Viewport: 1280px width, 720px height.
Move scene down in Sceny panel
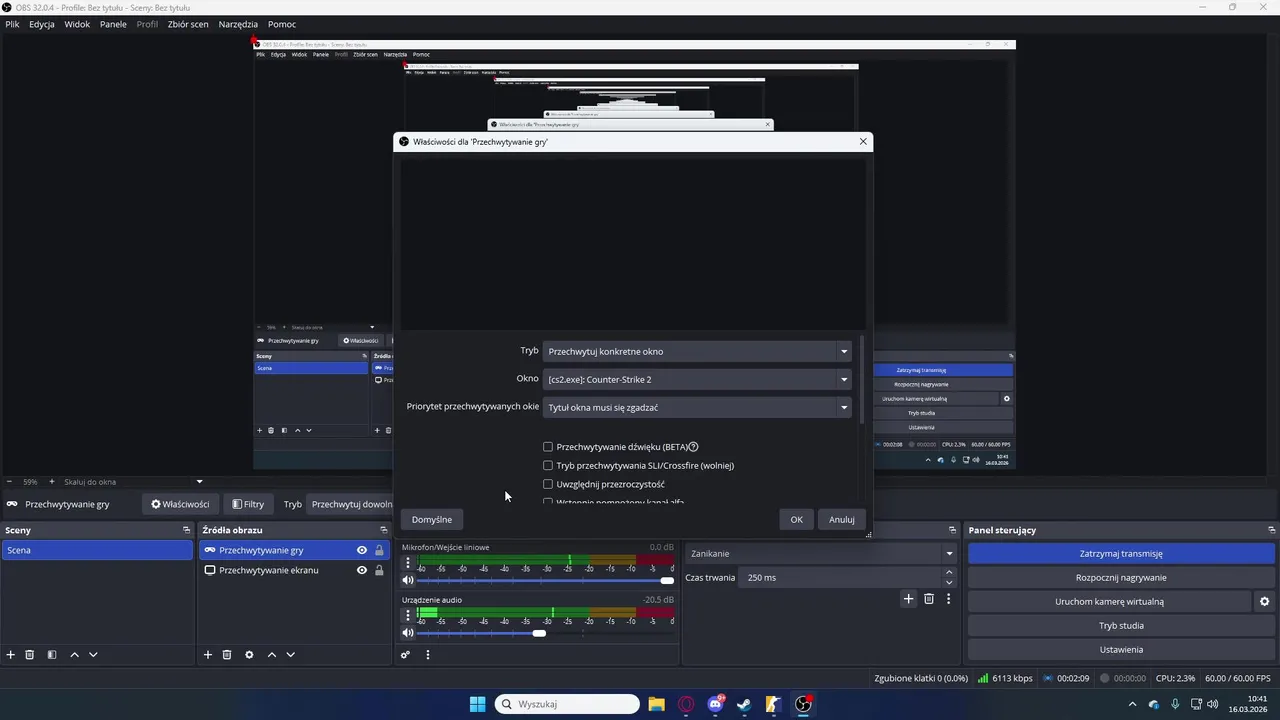tap(93, 655)
